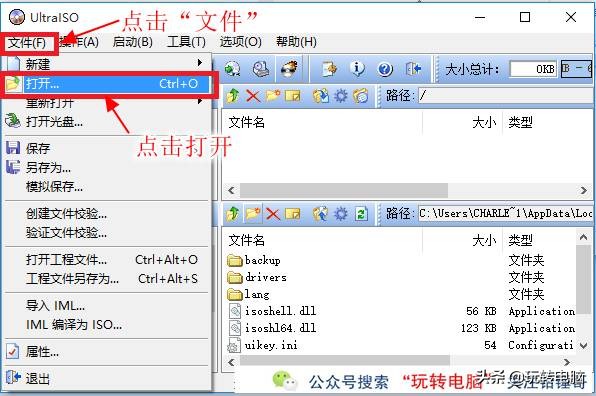Click the rename icon in the upper pane toolbar
The width and height of the screenshot is (596, 396).
point(292,96)
